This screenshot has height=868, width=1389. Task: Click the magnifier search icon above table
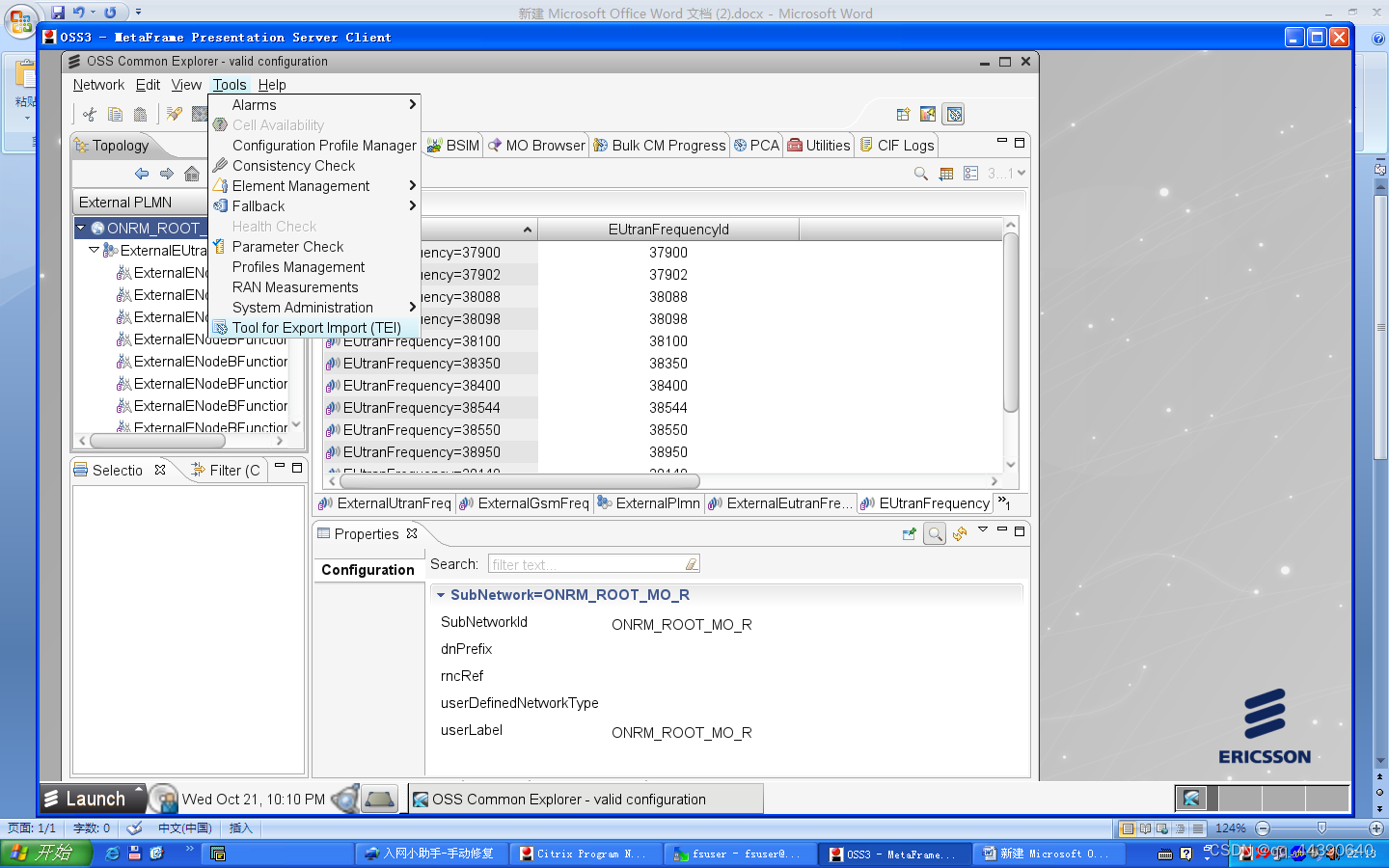(921, 174)
